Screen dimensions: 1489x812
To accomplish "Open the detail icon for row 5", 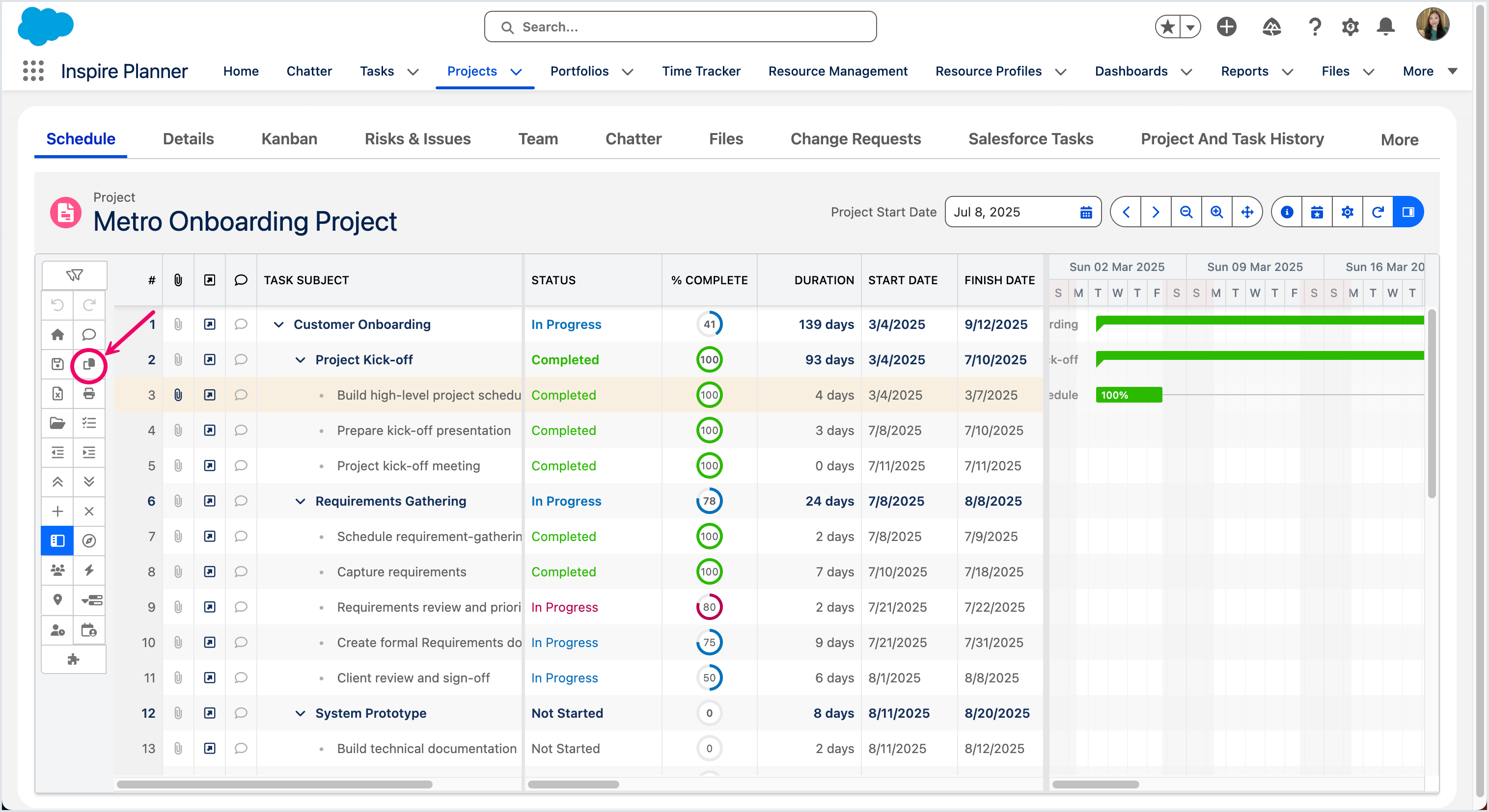I will 209,466.
